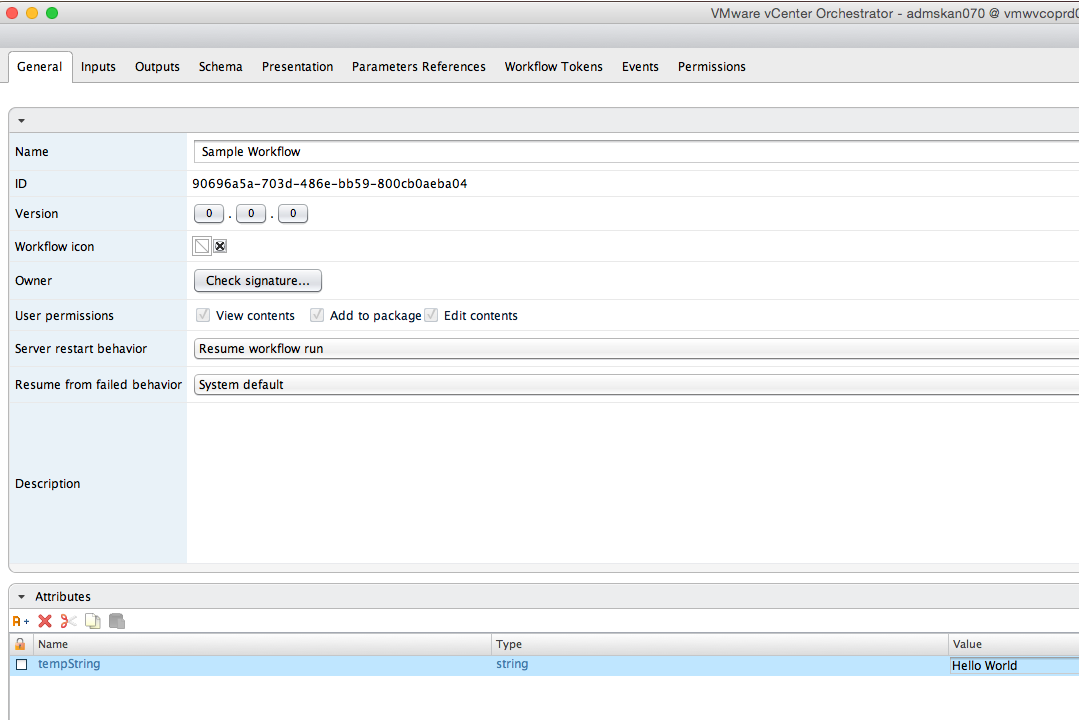Image resolution: width=1079 pixels, height=720 pixels.
Task: Toggle the Edit contents checkbox
Action: coord(431,315)
